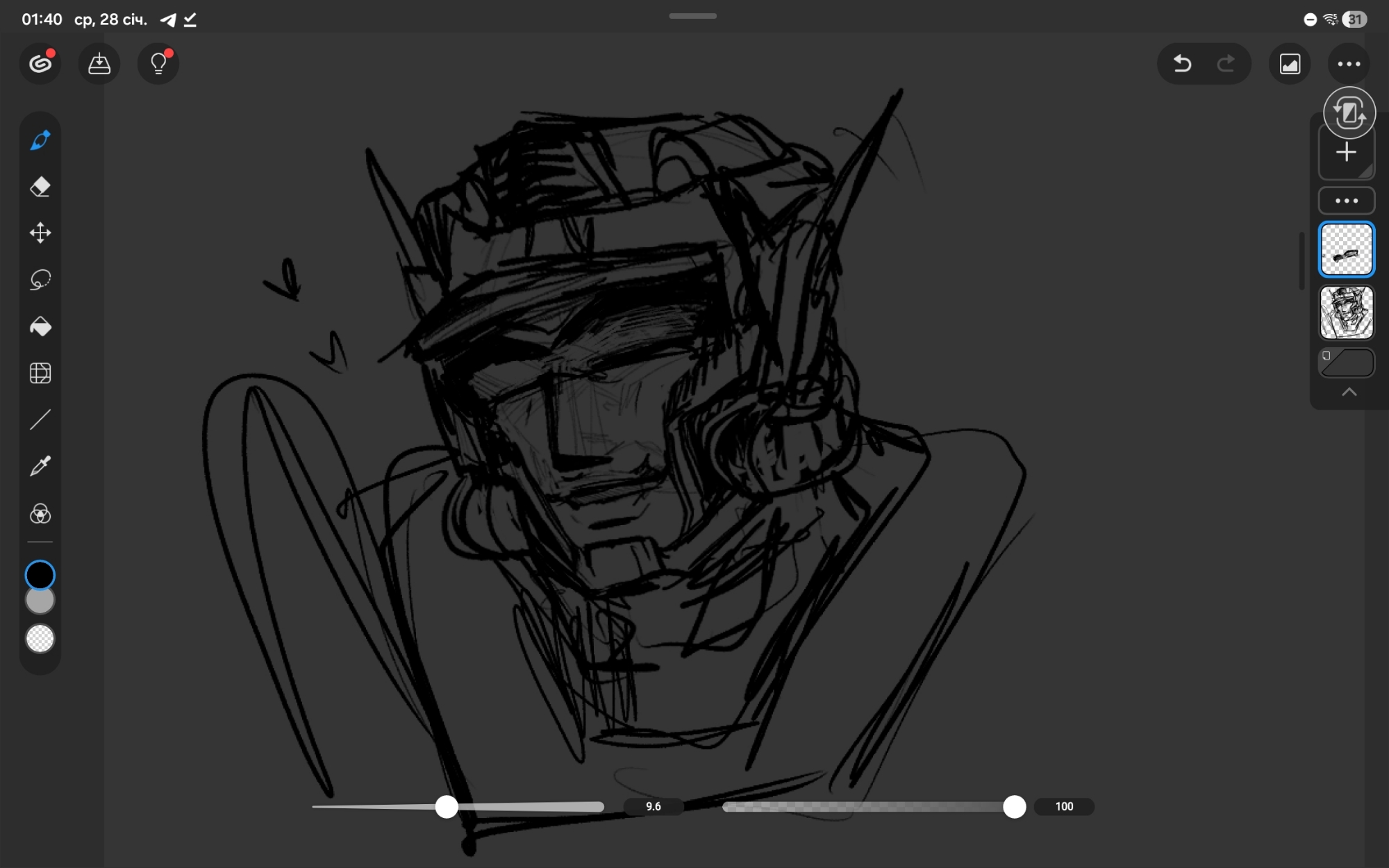Select the eraser tool
The height and width of the screenshot is (868, 1389).
40,187
